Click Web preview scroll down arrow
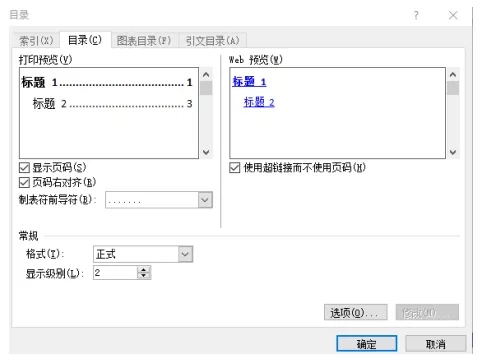 tap(453, 152)
